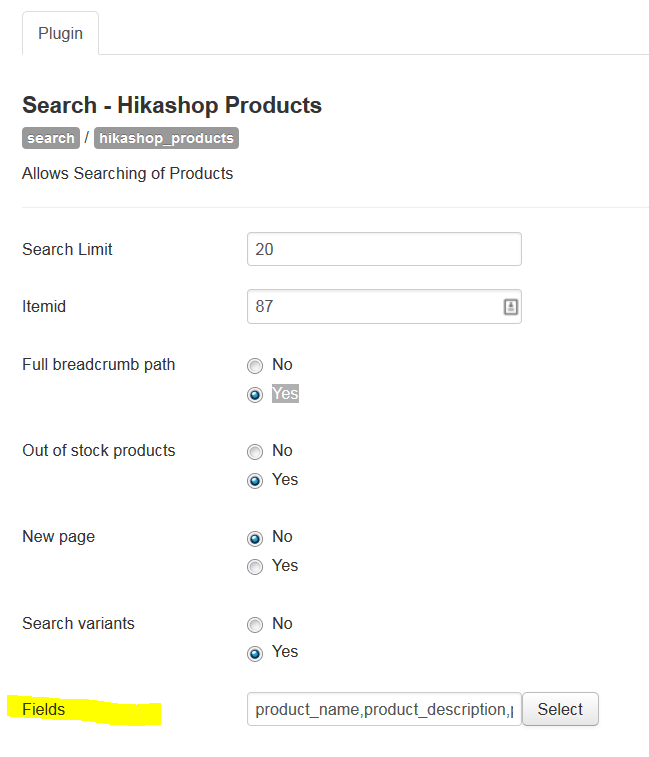Choose No for Out of stock products
Screen dimensions: 649x757
coord(255,452)
